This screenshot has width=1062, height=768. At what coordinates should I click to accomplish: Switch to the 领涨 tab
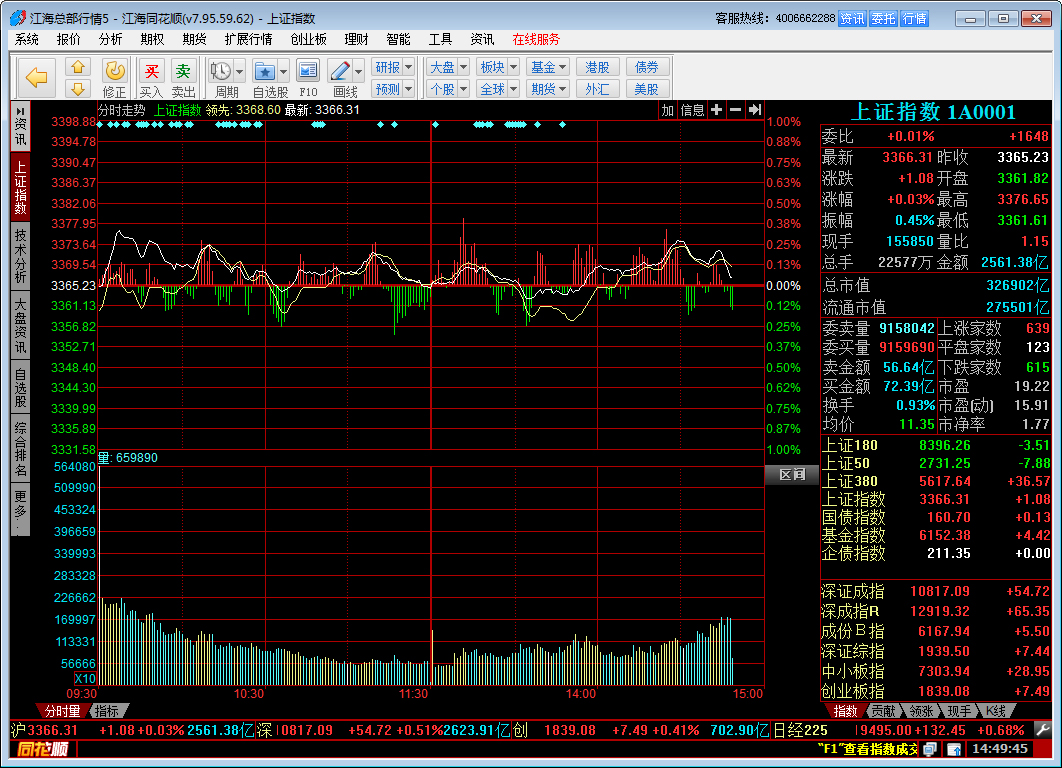[x=921, y=711]
